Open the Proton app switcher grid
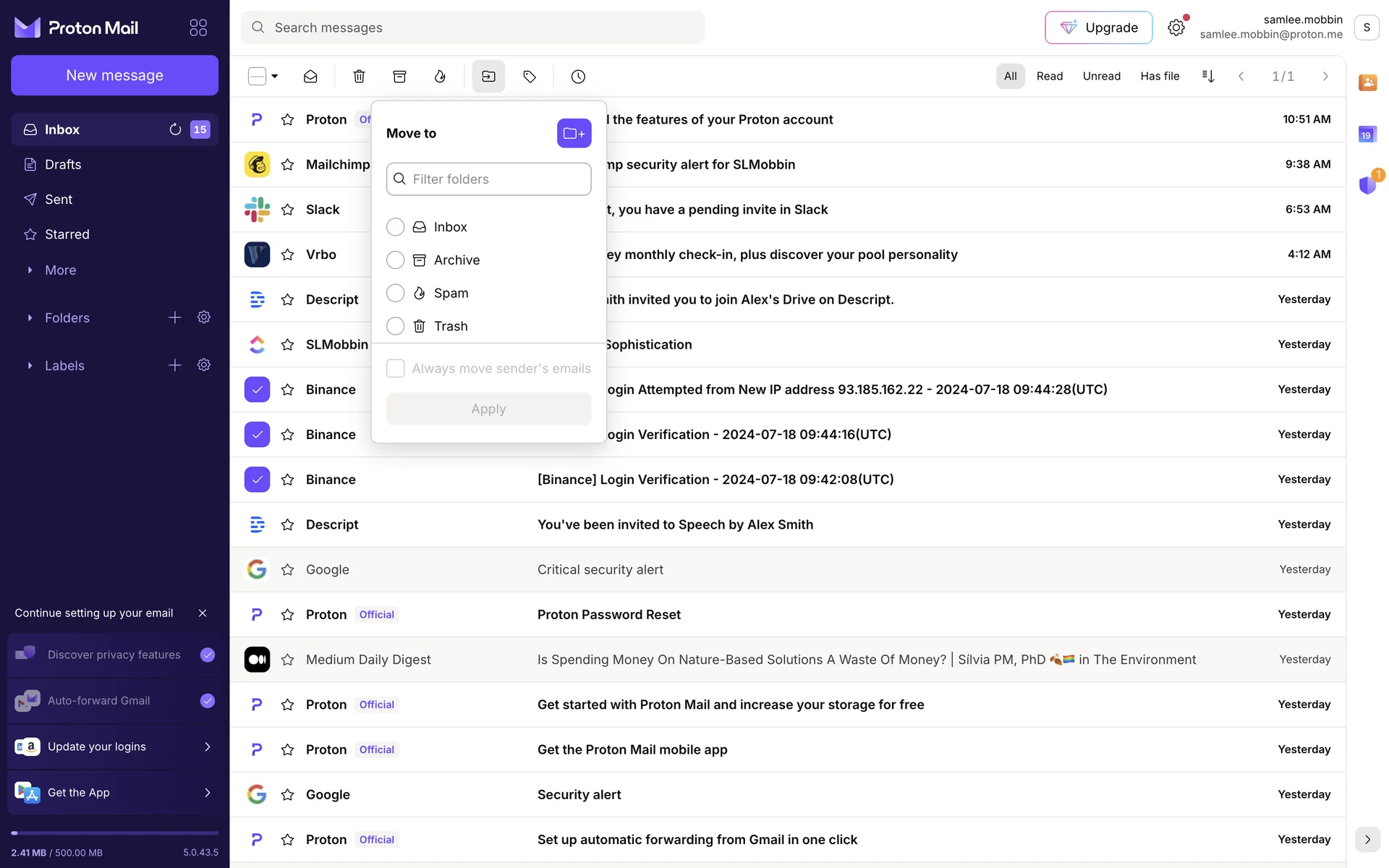Viewport: 1389px width, 868px height. (x=198, y=27)
